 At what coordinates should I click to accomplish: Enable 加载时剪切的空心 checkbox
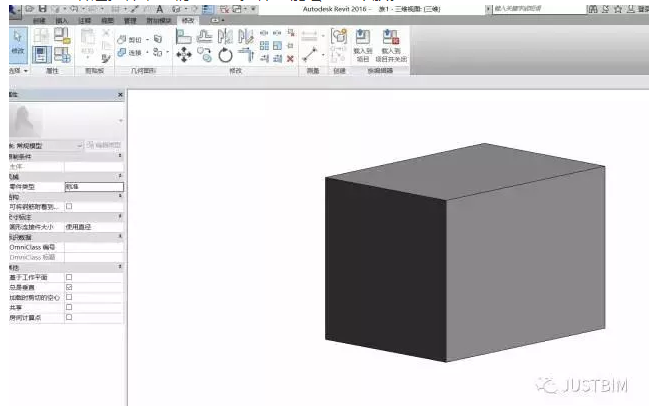click(x=69, y=297)
